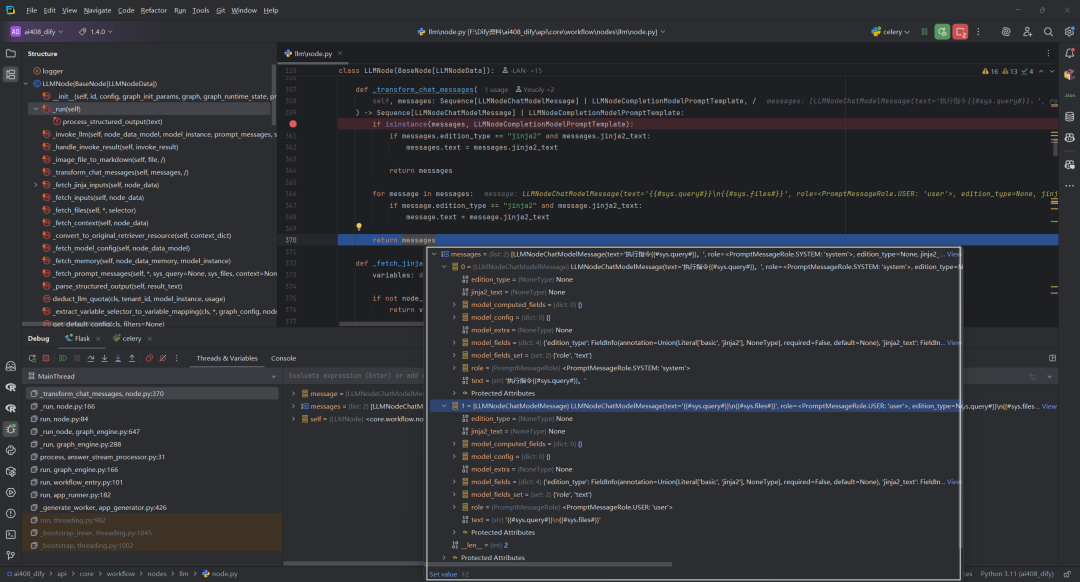Open the File menu

tap(32, 10)
